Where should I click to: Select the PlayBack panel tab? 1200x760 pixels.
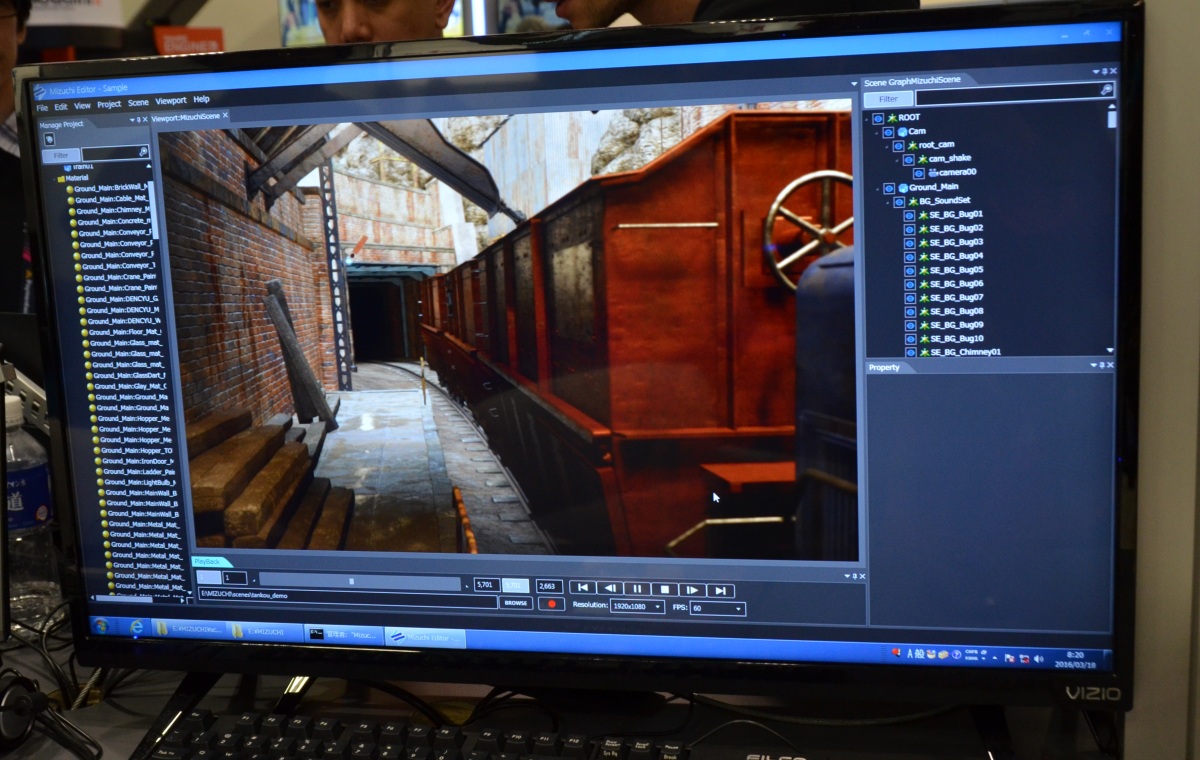(x=210, y=562)
